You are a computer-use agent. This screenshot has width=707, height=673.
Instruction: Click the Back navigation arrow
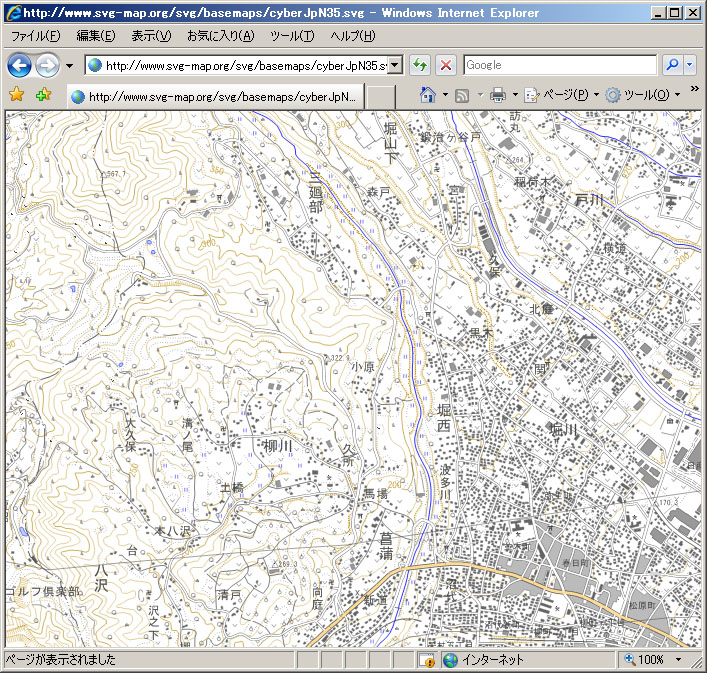(x=19, y=66)
